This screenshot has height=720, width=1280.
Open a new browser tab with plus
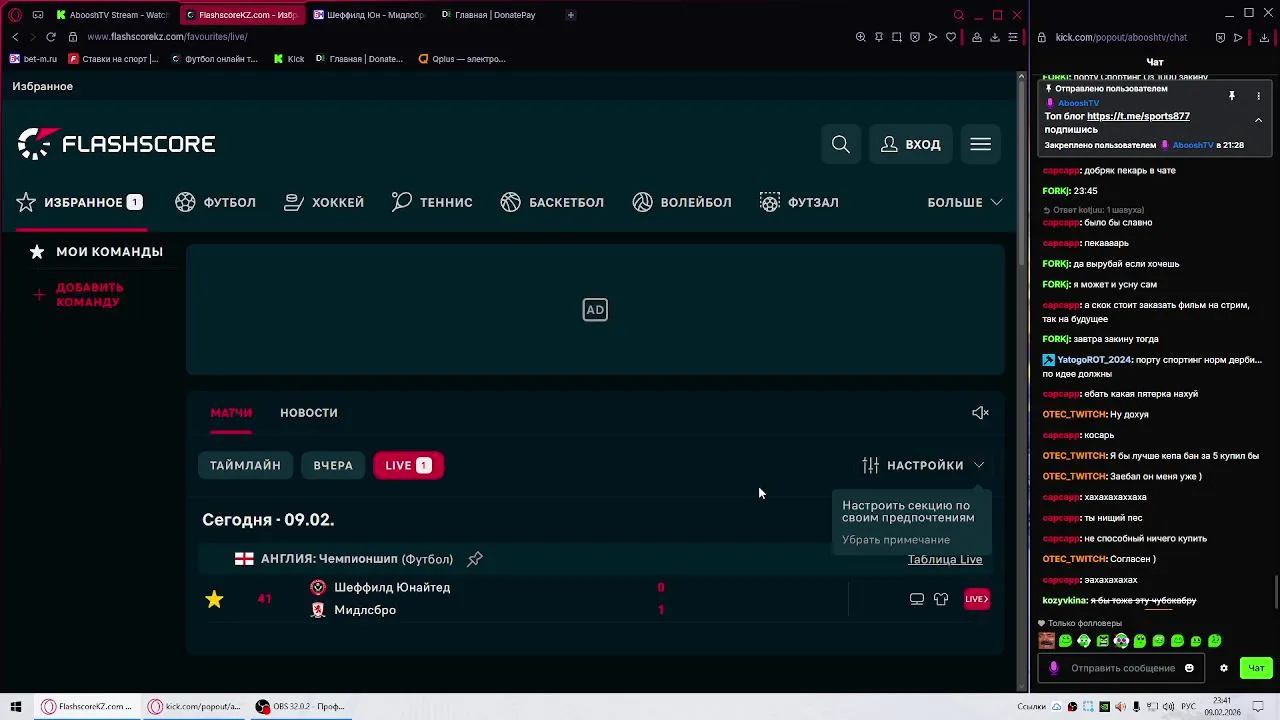point(571,15)
